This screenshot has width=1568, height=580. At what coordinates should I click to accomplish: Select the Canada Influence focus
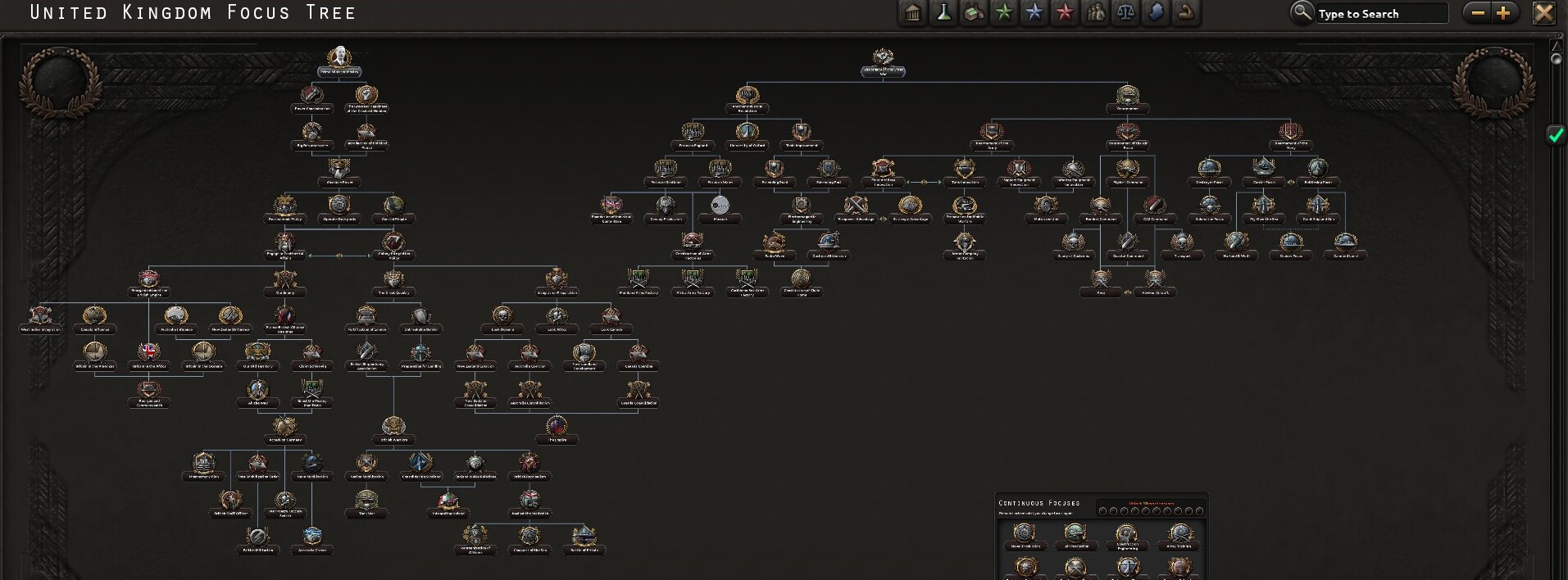(x=94, y=319)
